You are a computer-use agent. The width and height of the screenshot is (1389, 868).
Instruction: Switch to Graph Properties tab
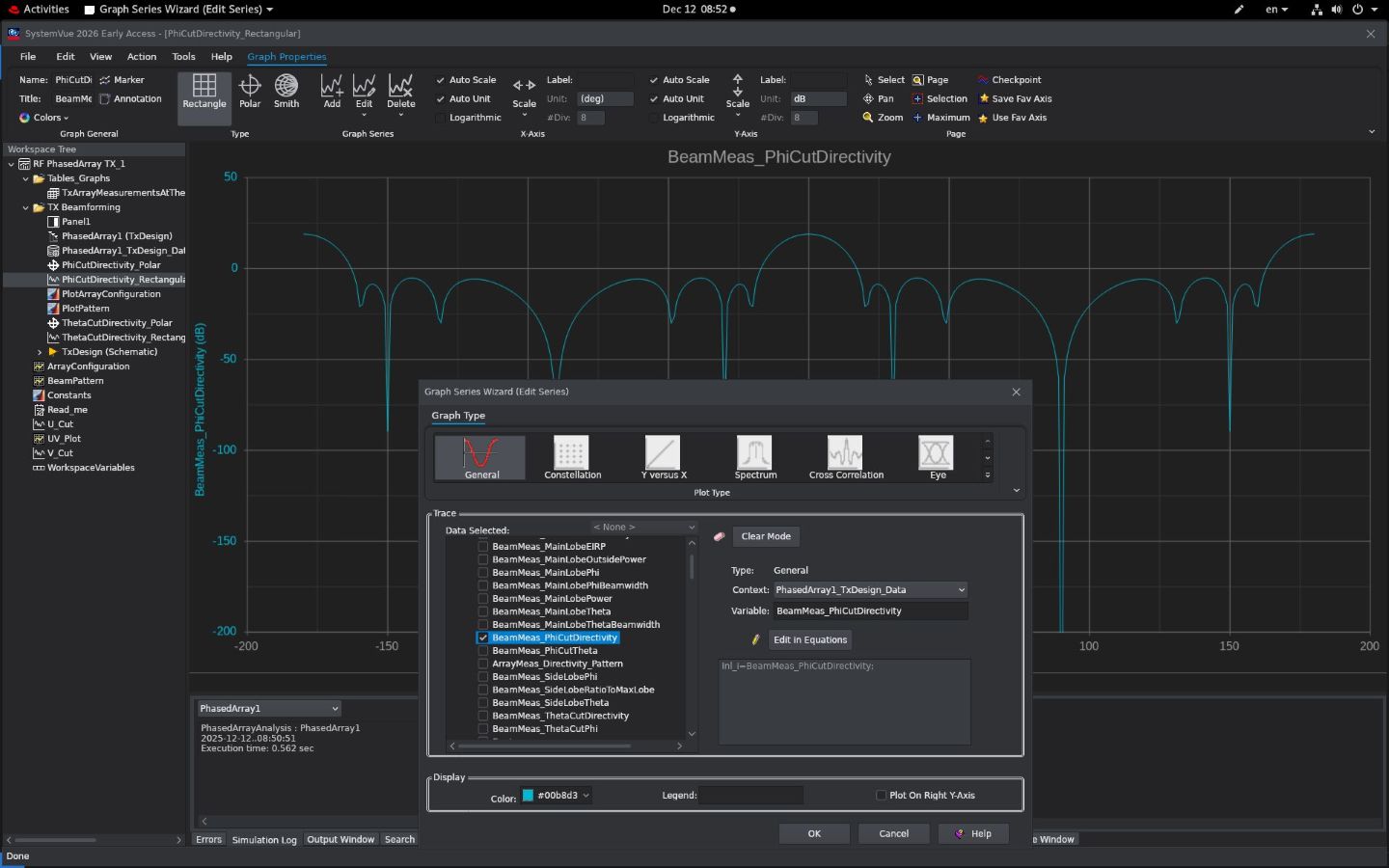coord(286,57)
